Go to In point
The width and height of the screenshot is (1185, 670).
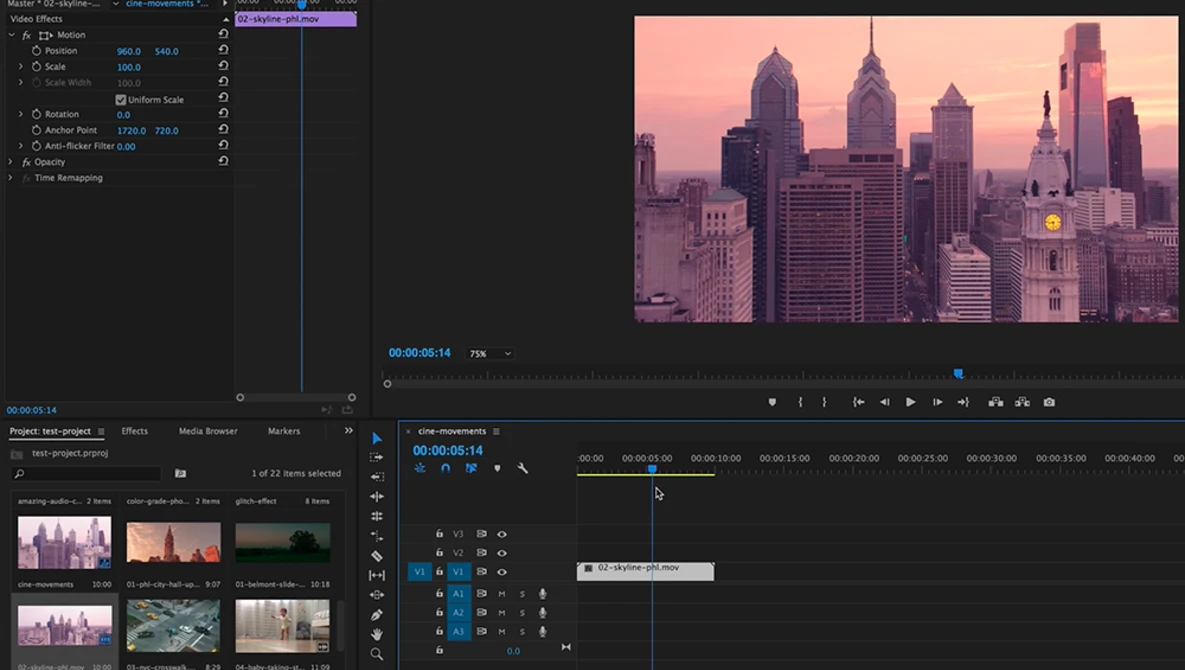click(859, 403)
